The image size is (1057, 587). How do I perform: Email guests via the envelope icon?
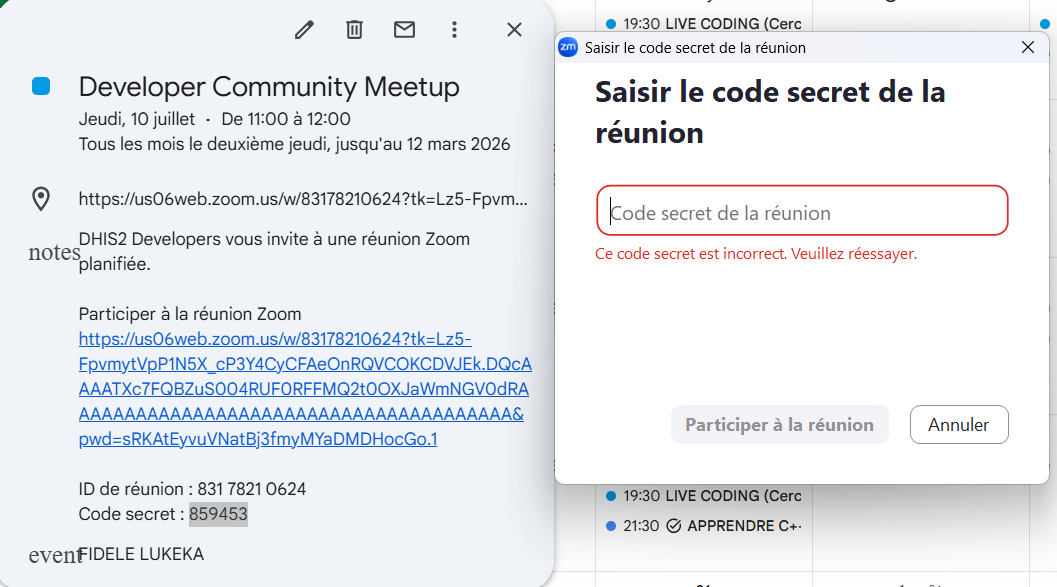click(x=404, y=30)
